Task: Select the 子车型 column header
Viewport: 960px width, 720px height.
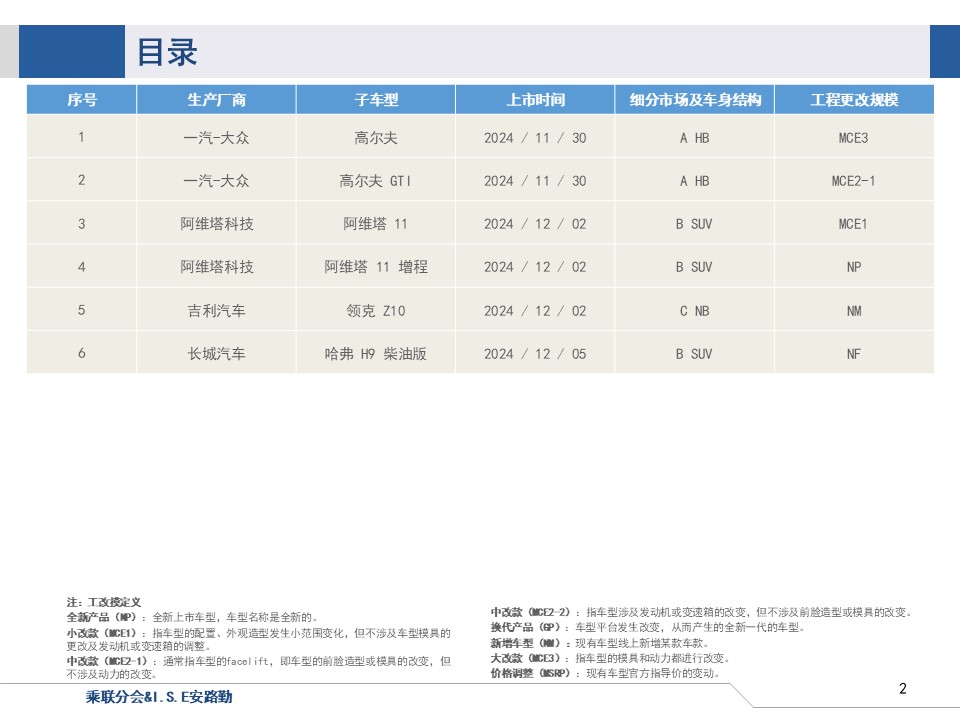Action: click(x=376, y=99)
